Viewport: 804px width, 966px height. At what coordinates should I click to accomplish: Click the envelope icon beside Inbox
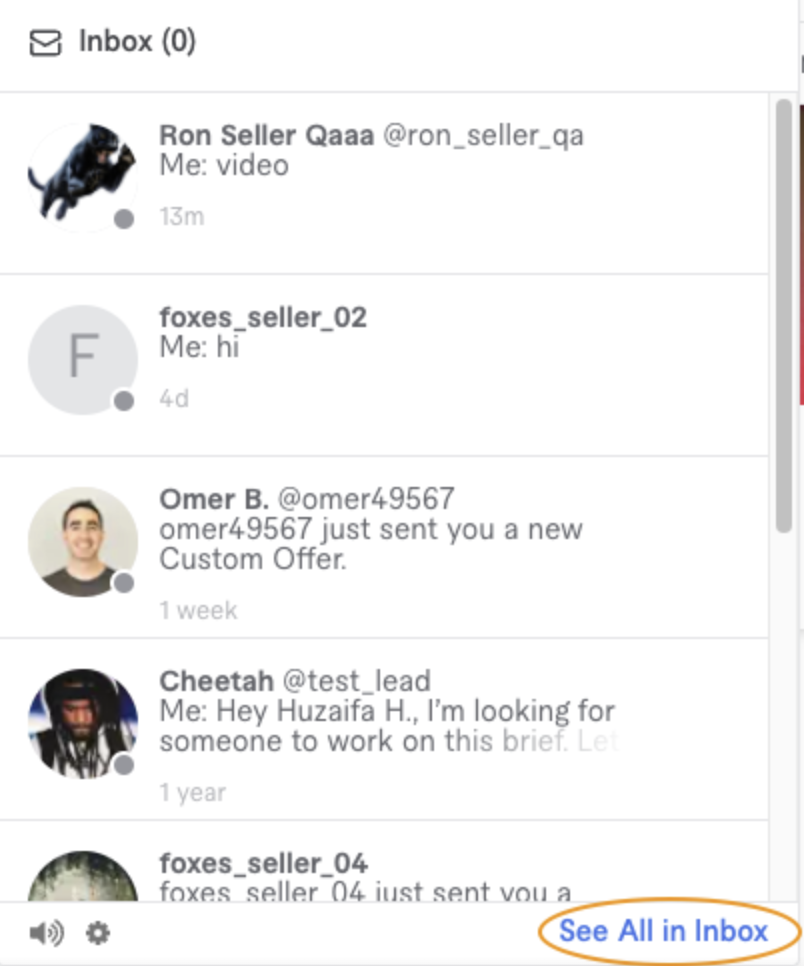point(46,42)
